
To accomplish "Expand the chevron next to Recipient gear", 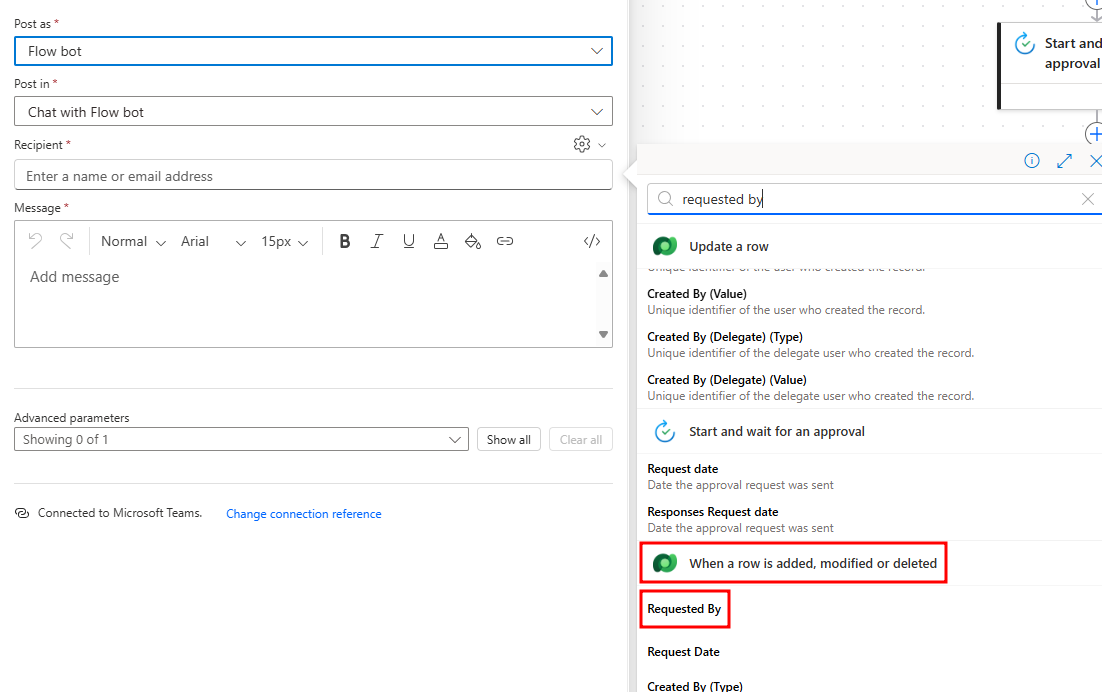I will [602, 145].
